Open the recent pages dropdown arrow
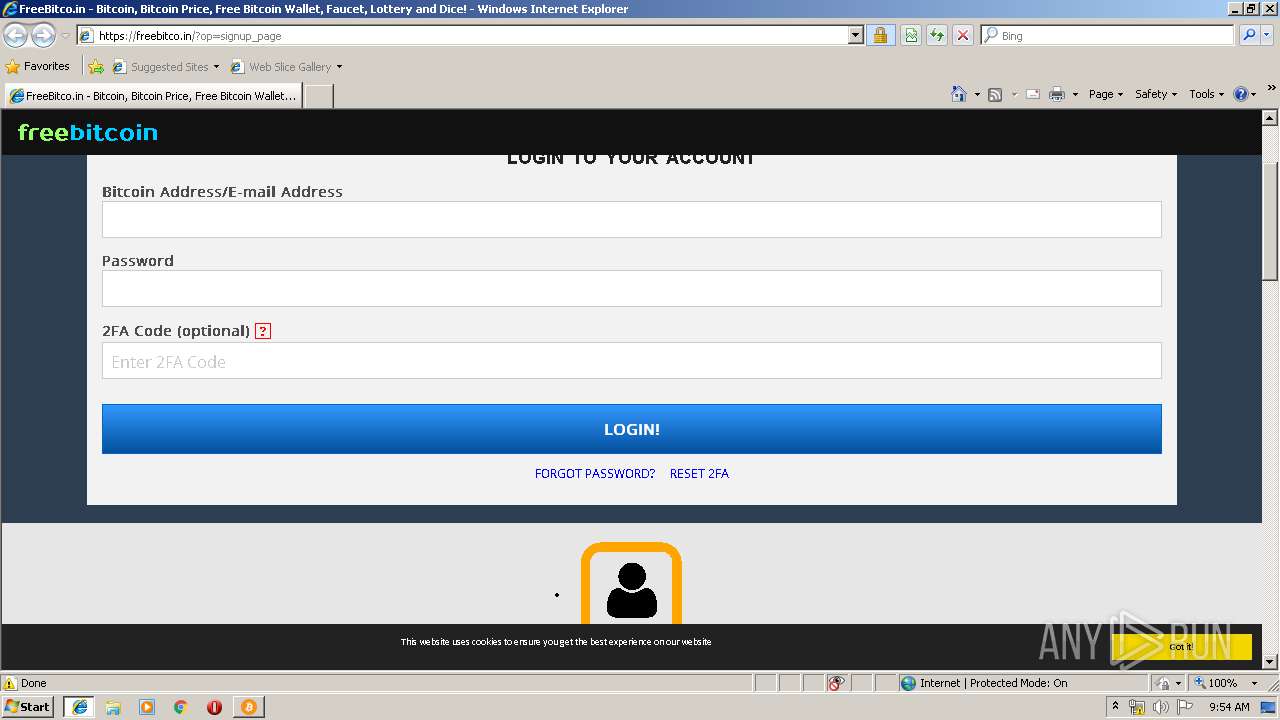 pos(65,36)
